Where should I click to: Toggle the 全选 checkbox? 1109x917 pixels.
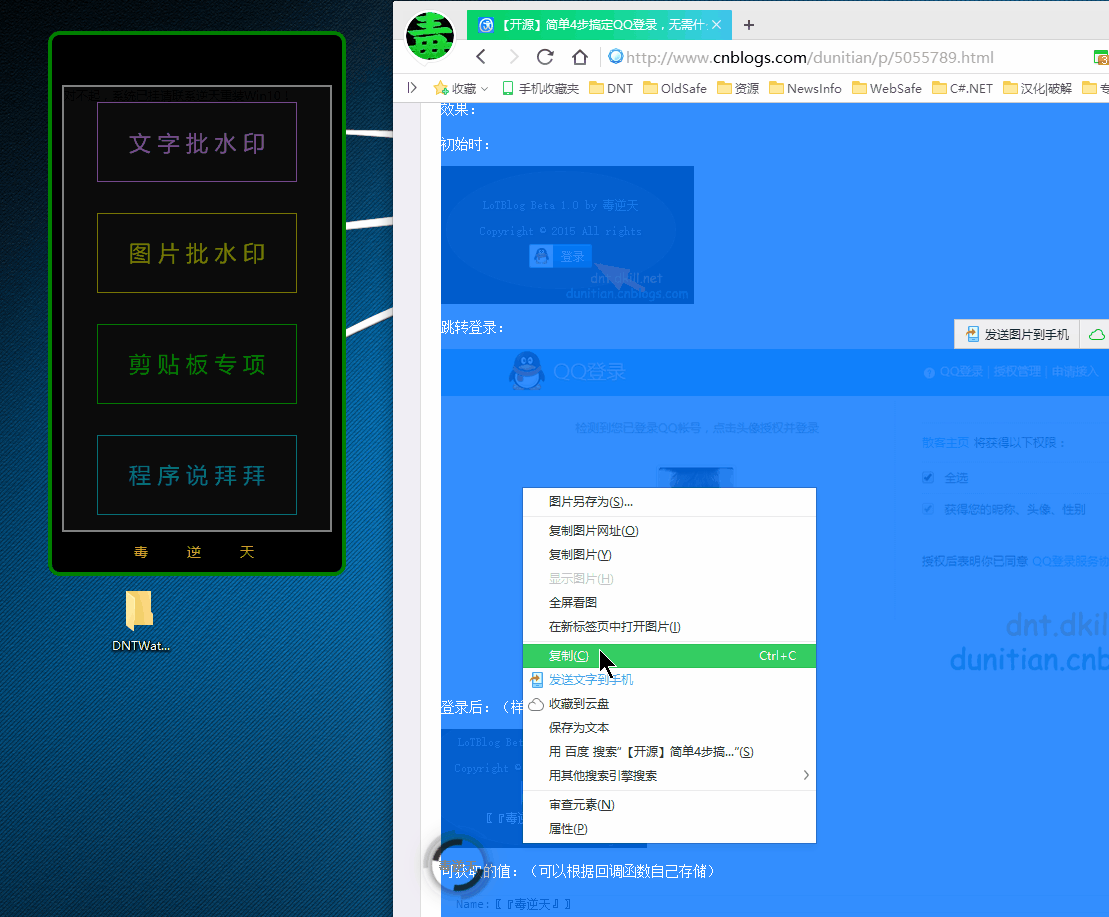(928, 478)
